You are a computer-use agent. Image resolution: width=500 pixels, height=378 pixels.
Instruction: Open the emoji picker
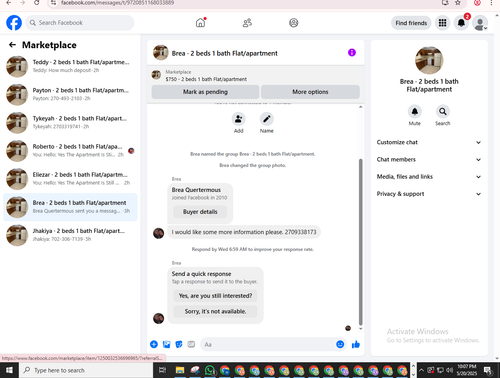tap(340, 344)
